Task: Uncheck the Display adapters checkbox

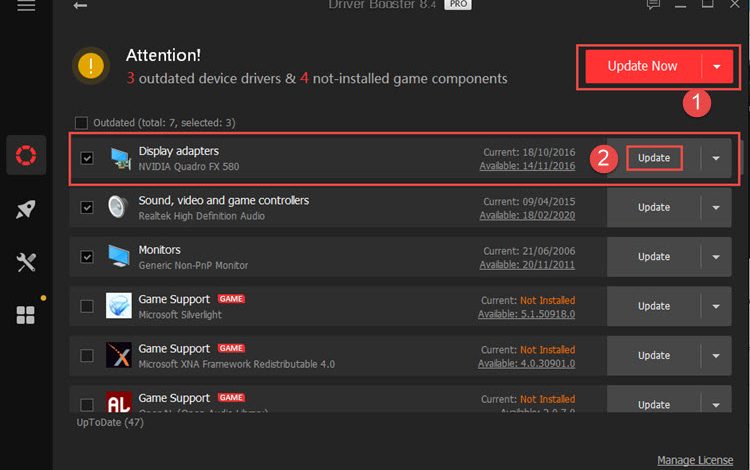Action: (87, 158)
